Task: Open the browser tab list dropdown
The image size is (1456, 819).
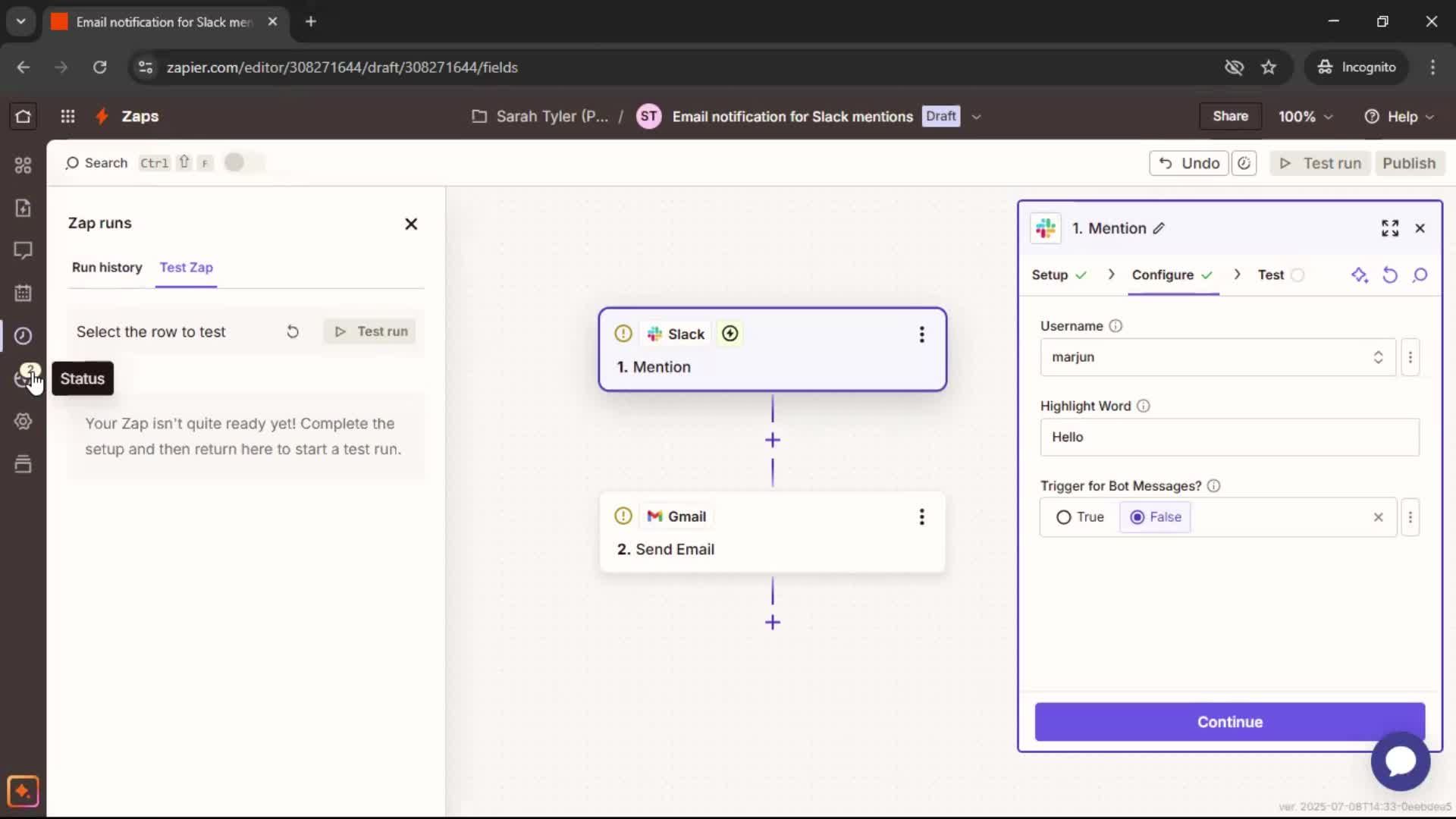Action: tap(21, 21)
